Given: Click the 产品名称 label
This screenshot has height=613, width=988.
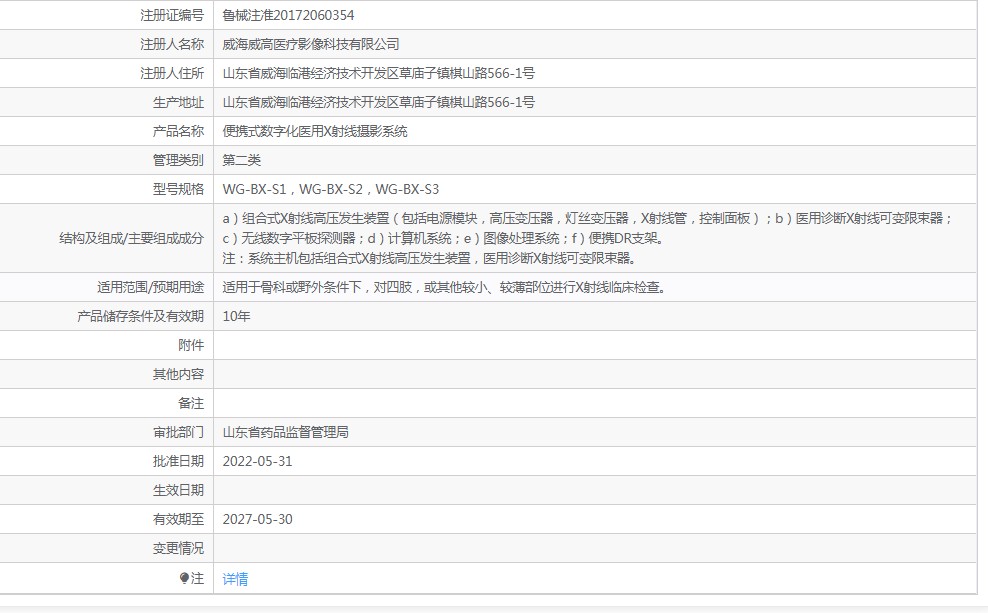Looking at the screenshot, I should 178,131.
